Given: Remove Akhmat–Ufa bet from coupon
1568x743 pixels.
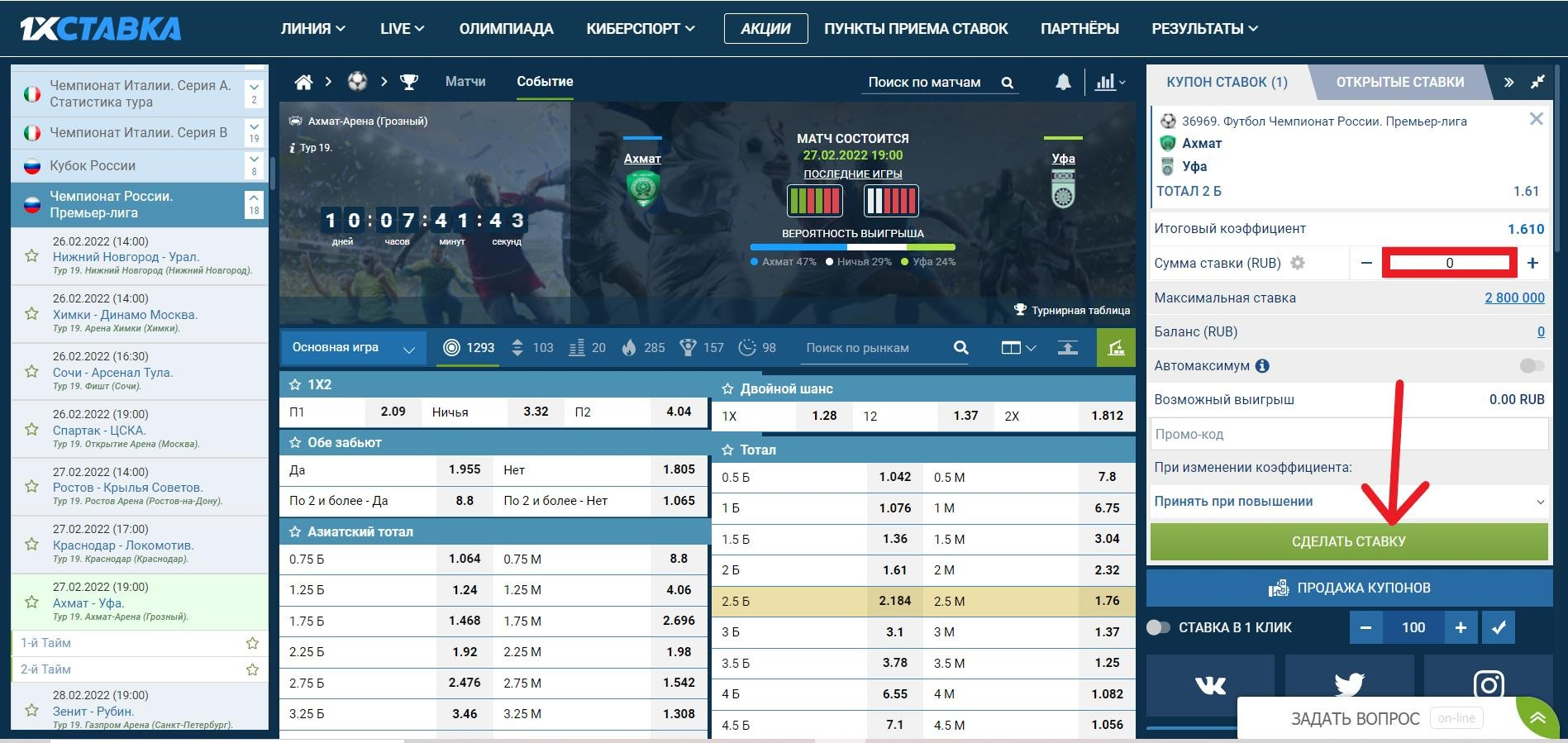Looking at the screenshot, I should click(x=1536, y=119).
